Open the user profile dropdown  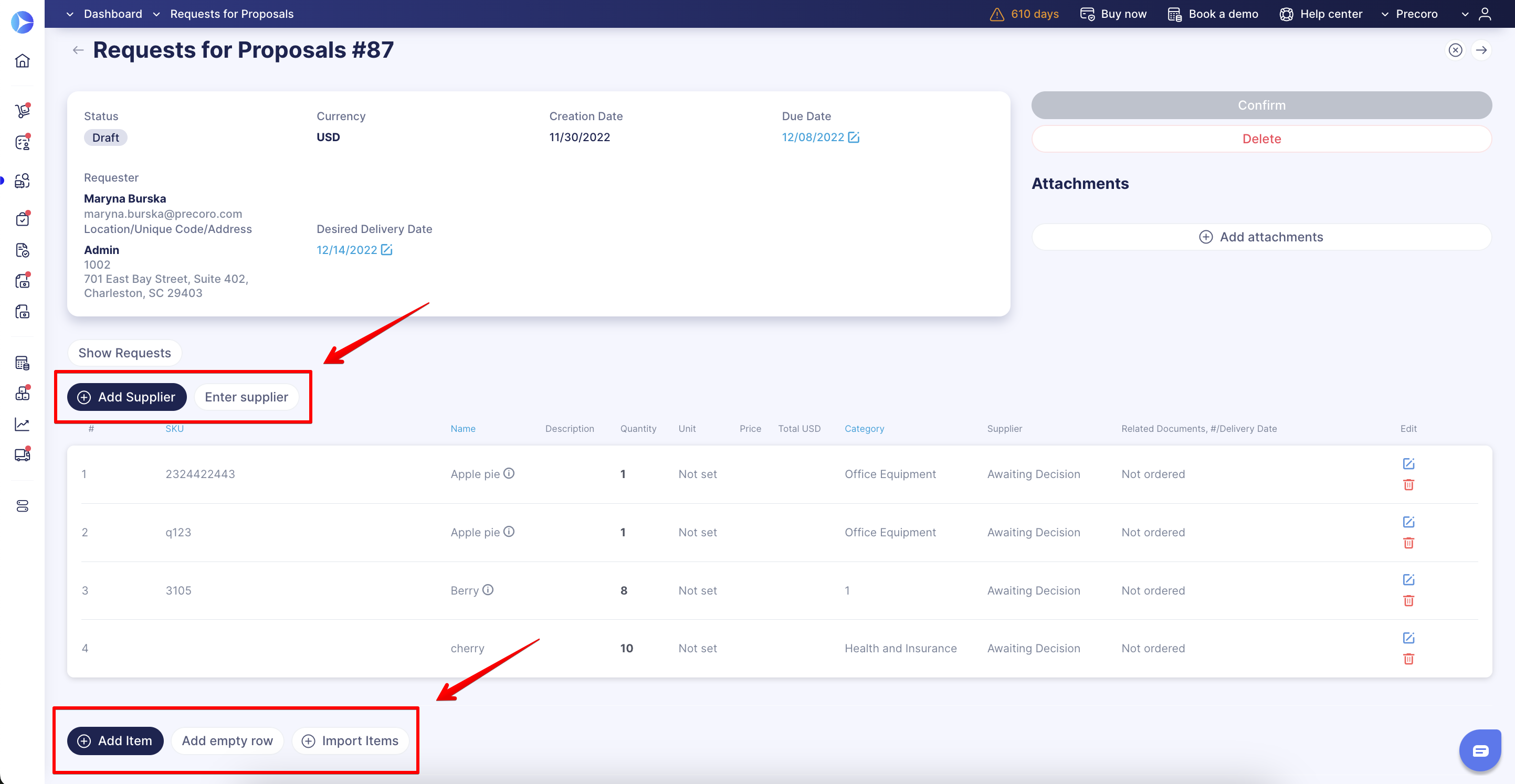[x=1476, y=14]
